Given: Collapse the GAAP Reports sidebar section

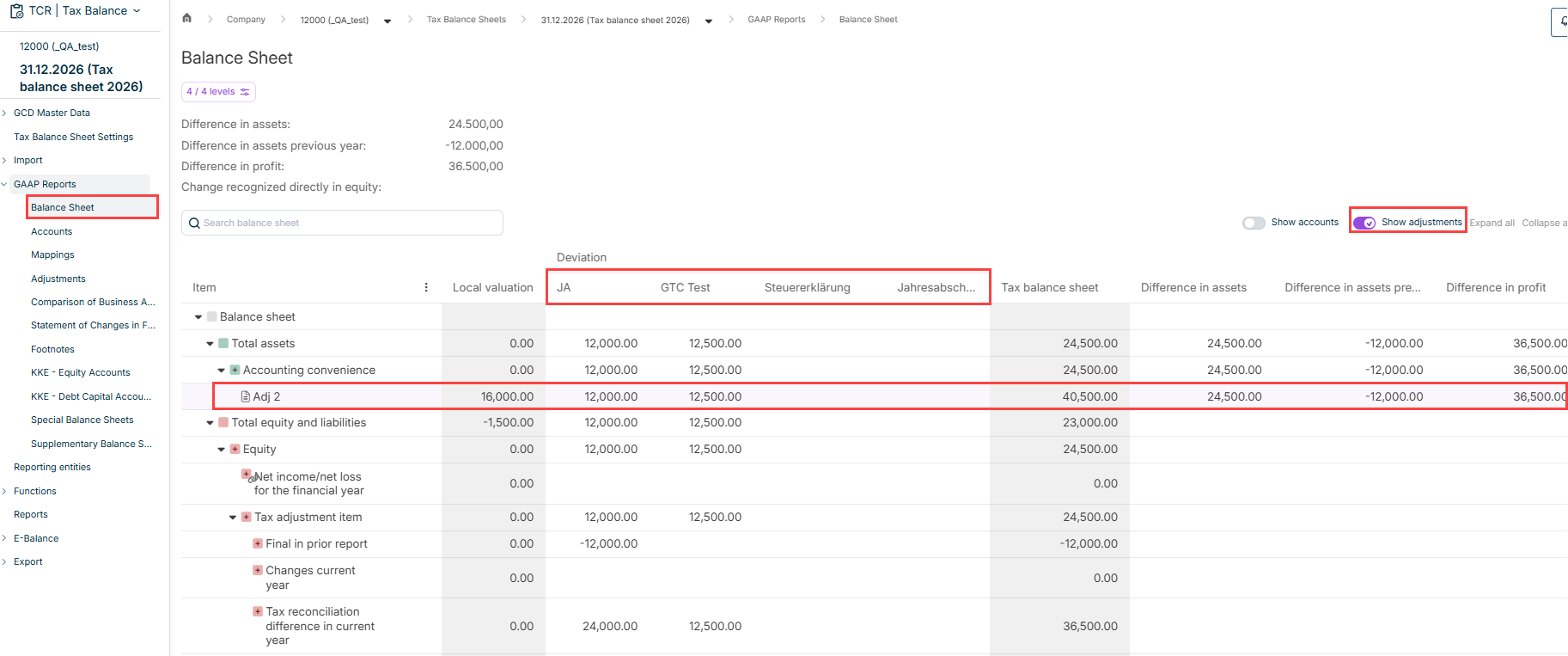Looking at the screenshot, I should point(4,184).
